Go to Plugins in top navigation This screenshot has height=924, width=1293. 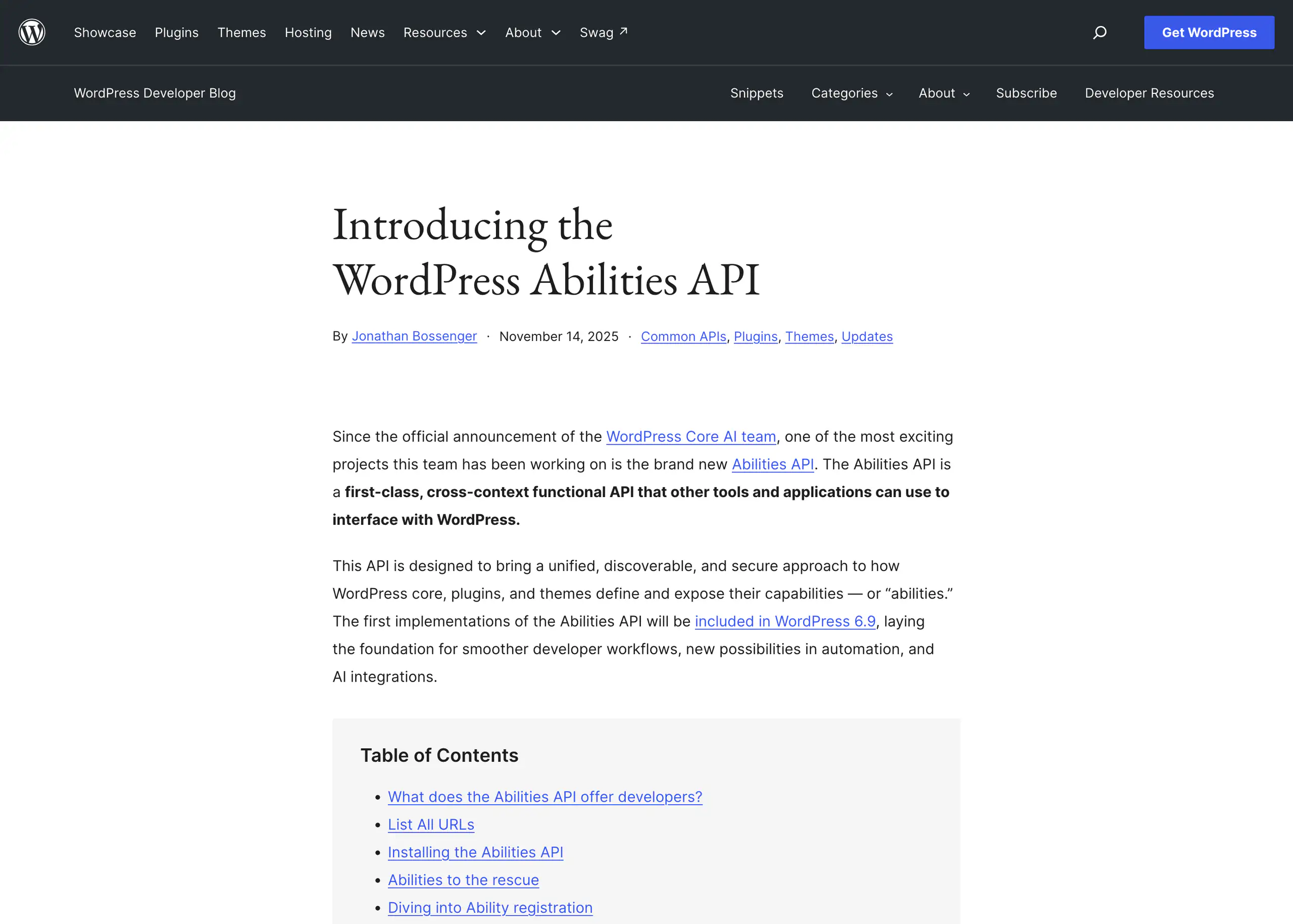177,32
